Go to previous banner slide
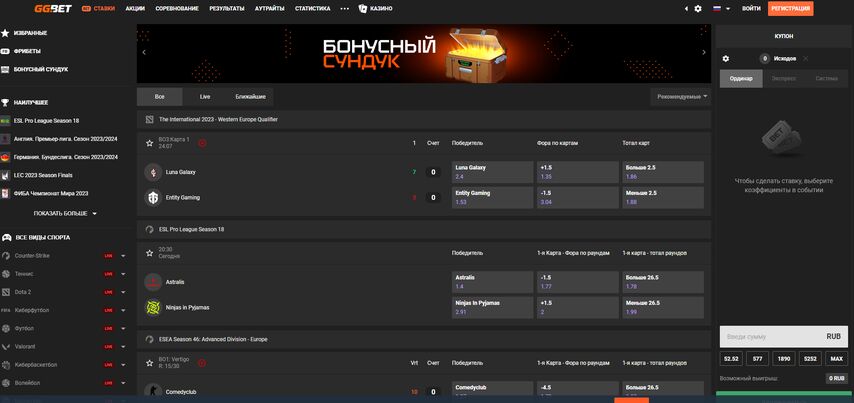854x403 pixels. 144,52
